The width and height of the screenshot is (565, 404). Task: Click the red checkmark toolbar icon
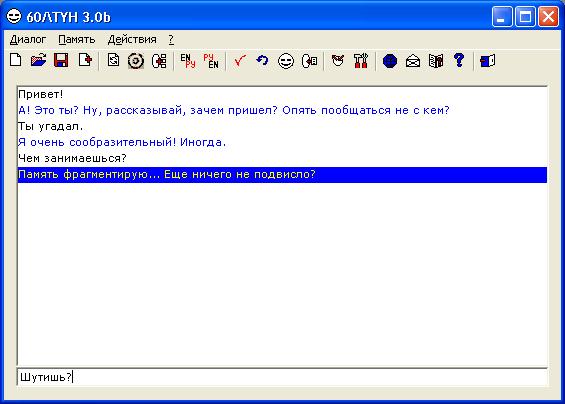click(240, 61)
